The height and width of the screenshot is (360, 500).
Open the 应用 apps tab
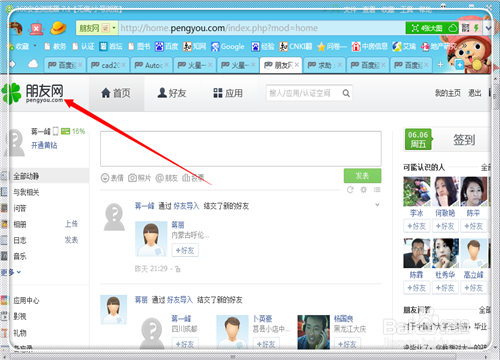228,93
